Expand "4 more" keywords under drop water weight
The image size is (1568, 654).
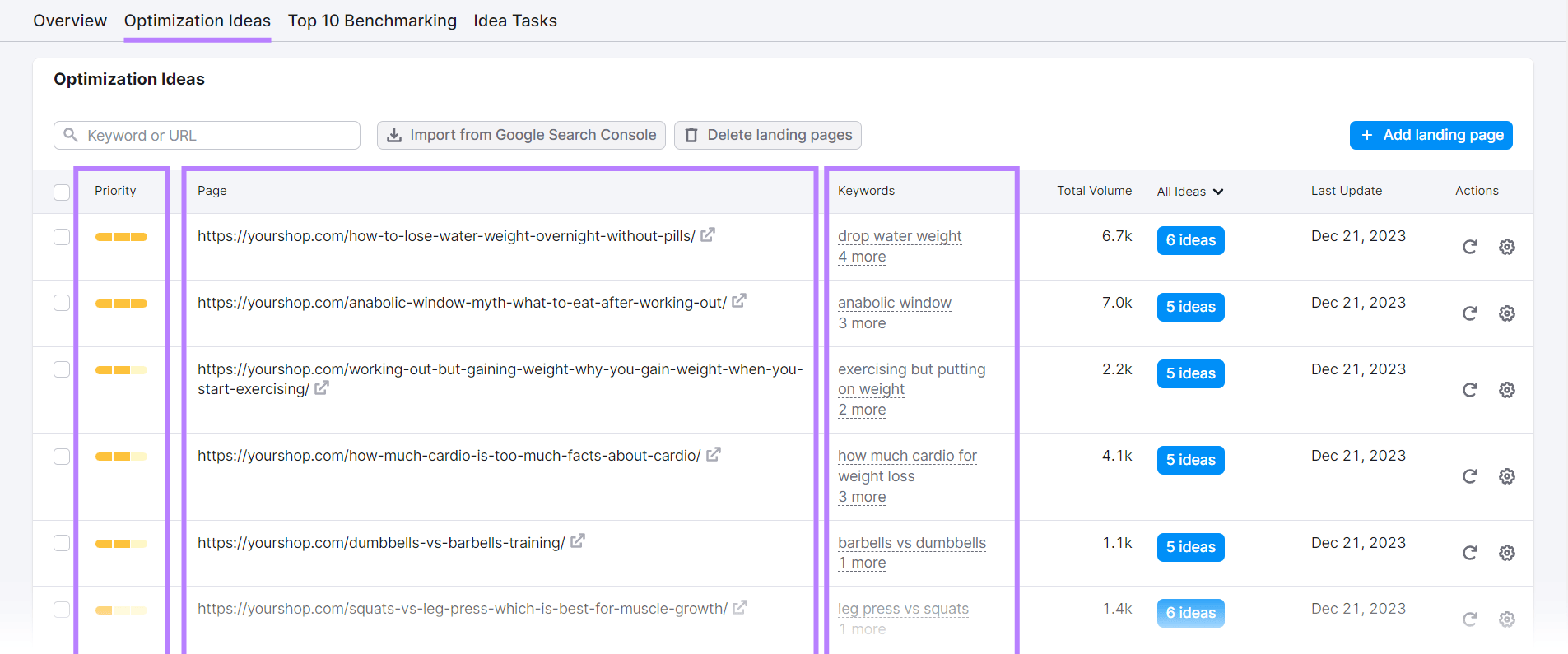click(862, 257)
